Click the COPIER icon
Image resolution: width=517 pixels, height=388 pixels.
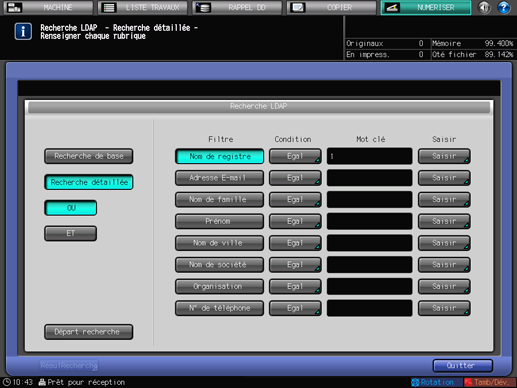(x=298, y=7)
